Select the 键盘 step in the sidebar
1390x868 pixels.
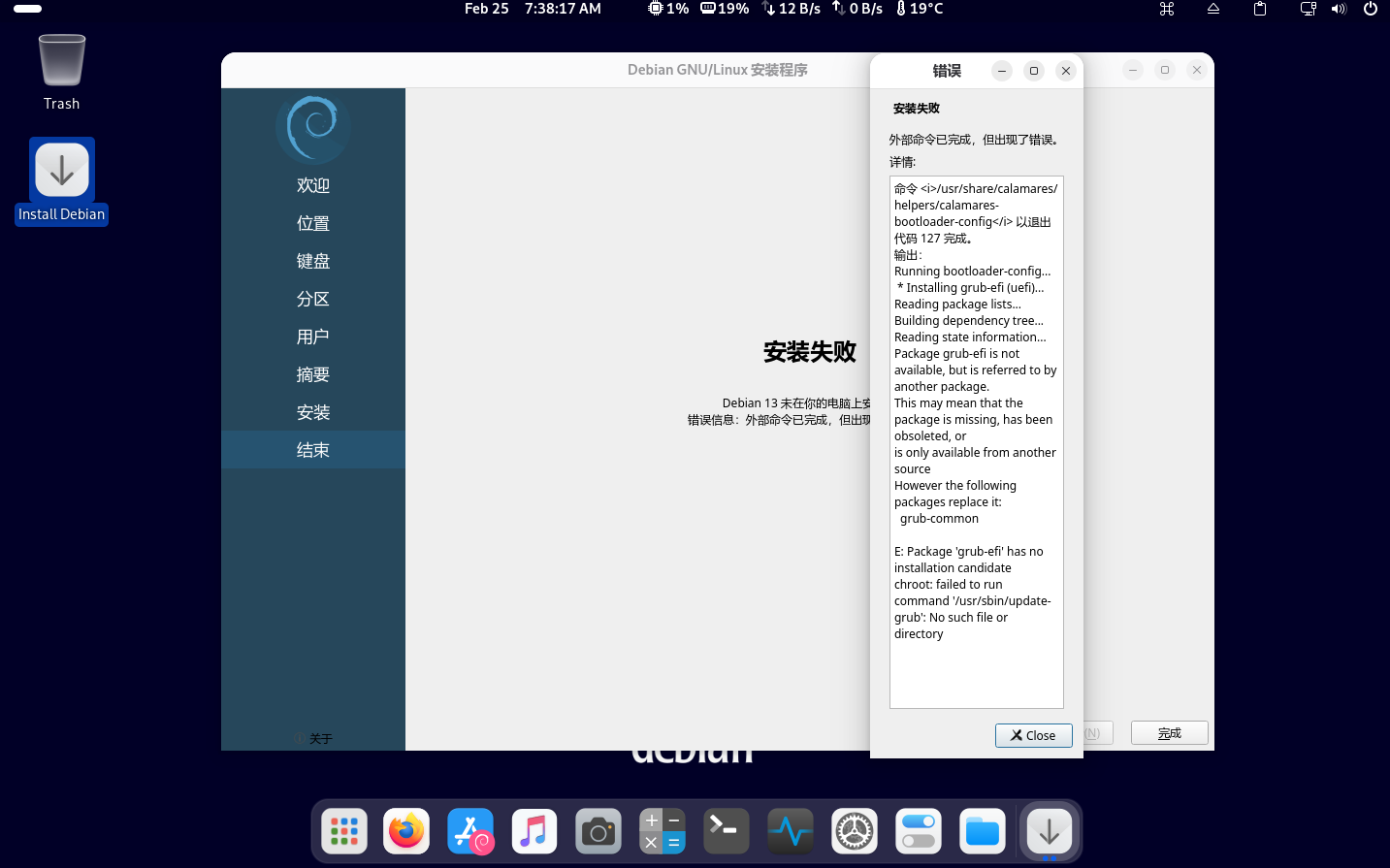point(313,261)
